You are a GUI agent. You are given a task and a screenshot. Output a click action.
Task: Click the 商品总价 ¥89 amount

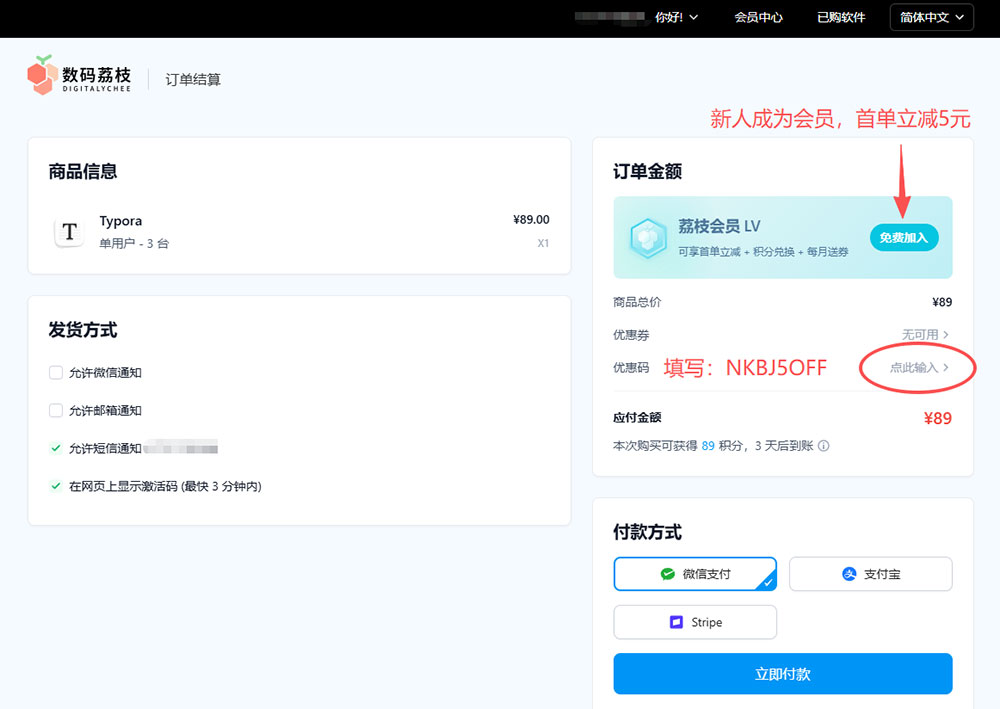pyautogui.click(x=942, y=302)
